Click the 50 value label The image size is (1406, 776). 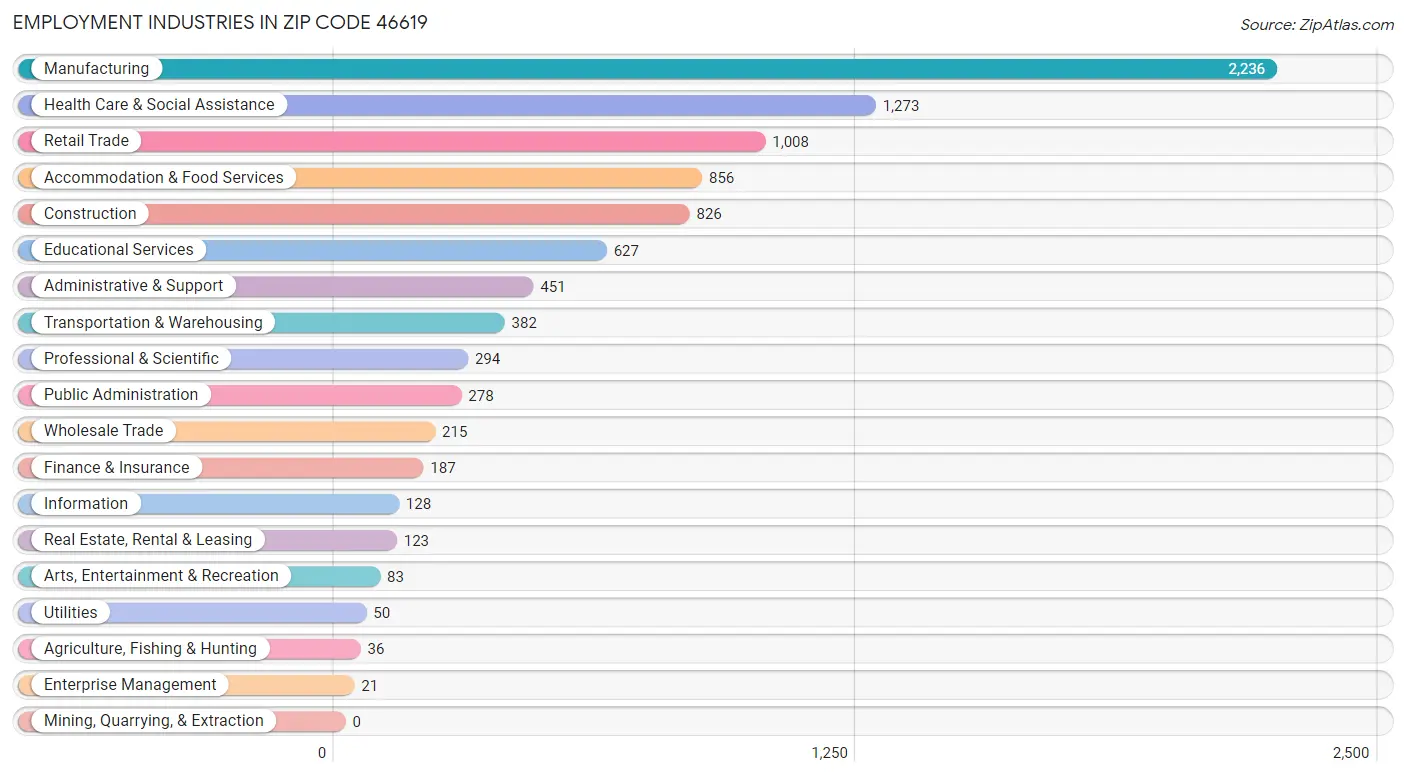point(382,613)
